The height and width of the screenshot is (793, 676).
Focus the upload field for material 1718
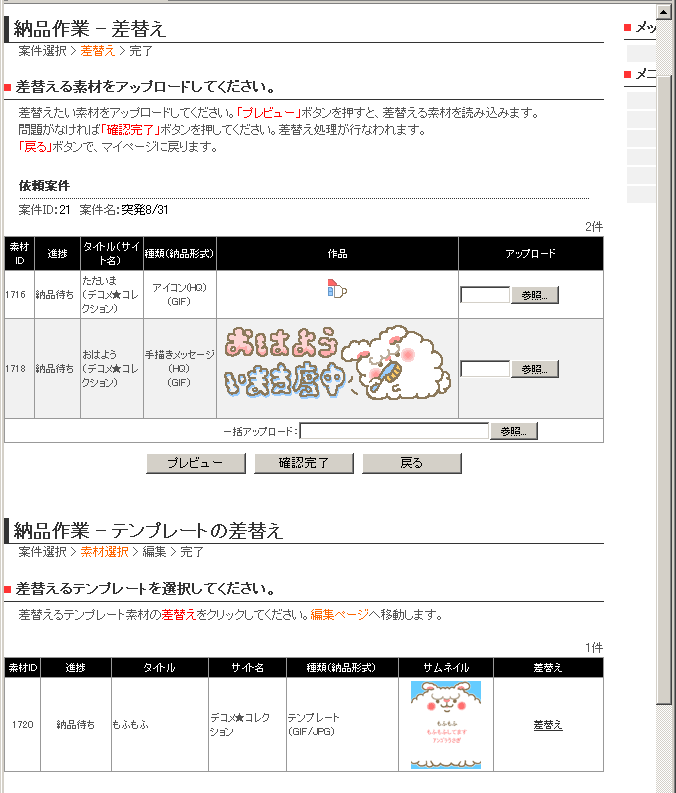pos(485,369)
